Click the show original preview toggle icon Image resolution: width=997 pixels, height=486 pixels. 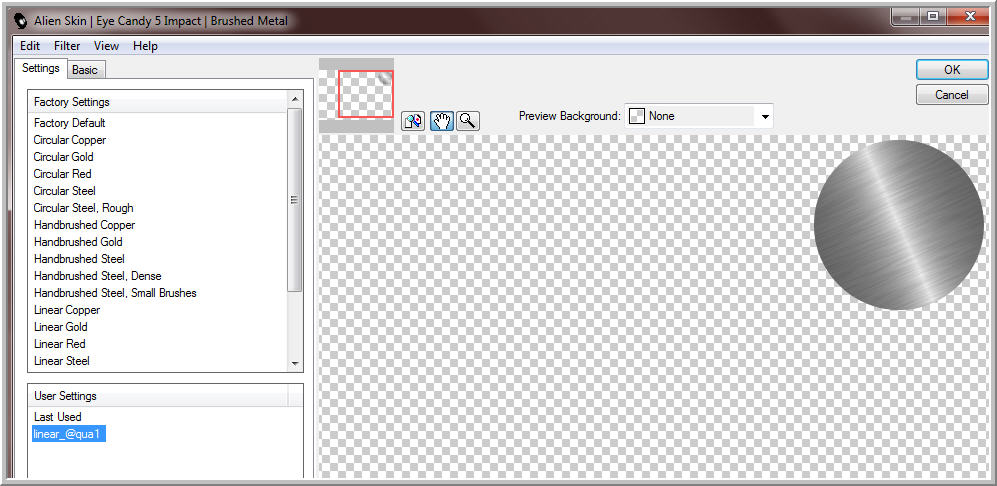(x=413, y=121)
